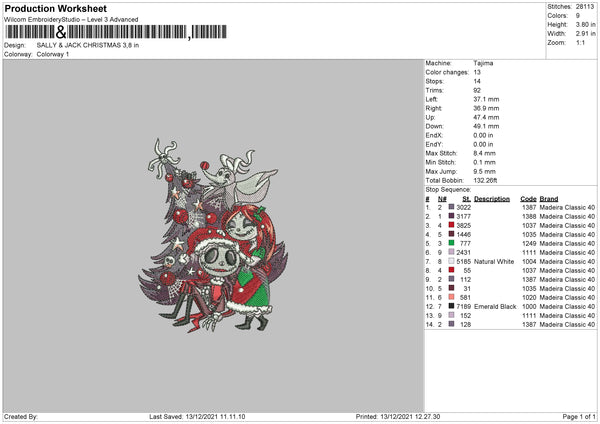Select the "Natural White" description
The height and width of the screenshot is (424, 600).
[x=494, y=262]
